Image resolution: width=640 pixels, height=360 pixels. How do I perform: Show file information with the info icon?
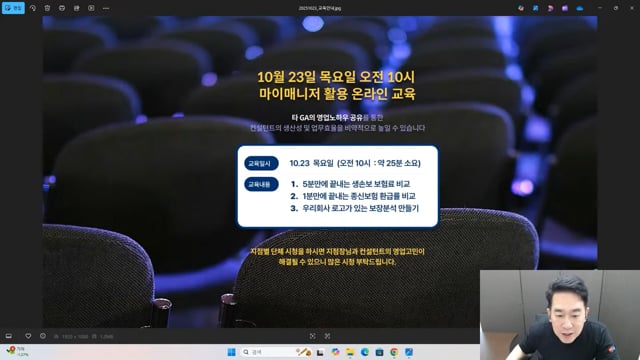click(x=43, y=336)
